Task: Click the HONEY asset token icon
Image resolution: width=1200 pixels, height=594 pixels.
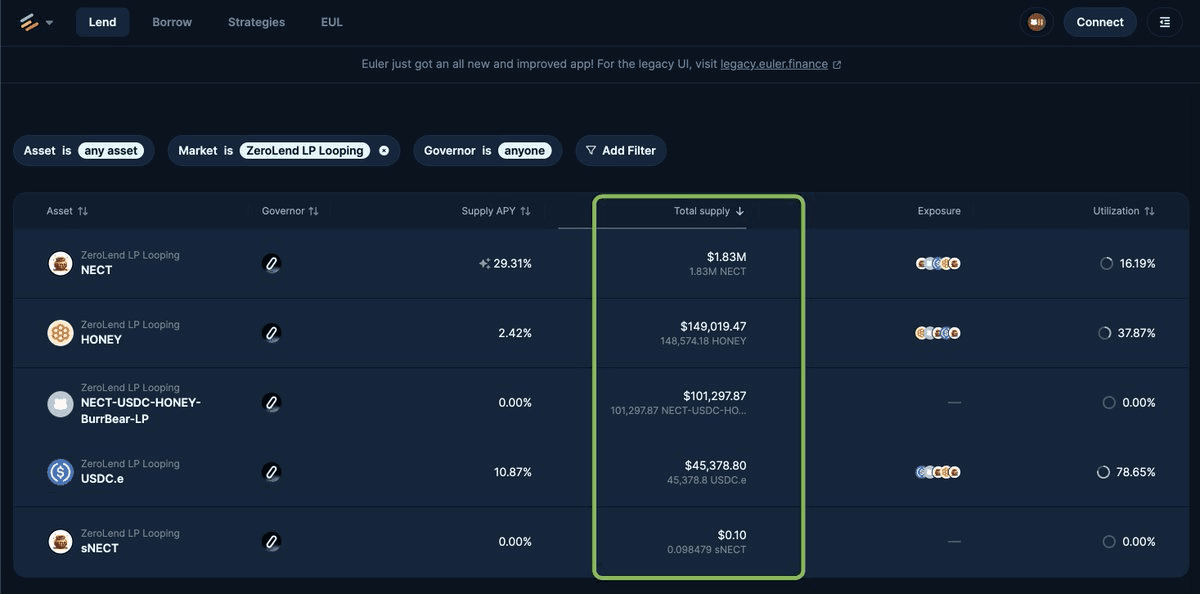Action: click(x=61, y=333)
